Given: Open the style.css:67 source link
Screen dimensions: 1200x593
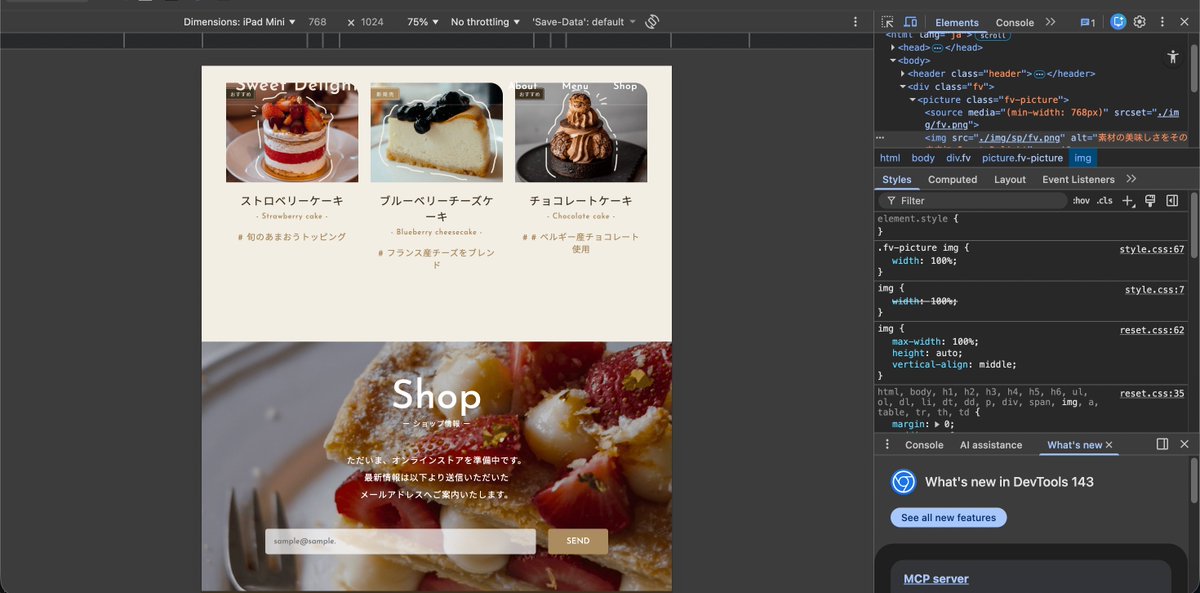Looking at the screenshot, I should pyautogui.click(x=1152, y=249).
